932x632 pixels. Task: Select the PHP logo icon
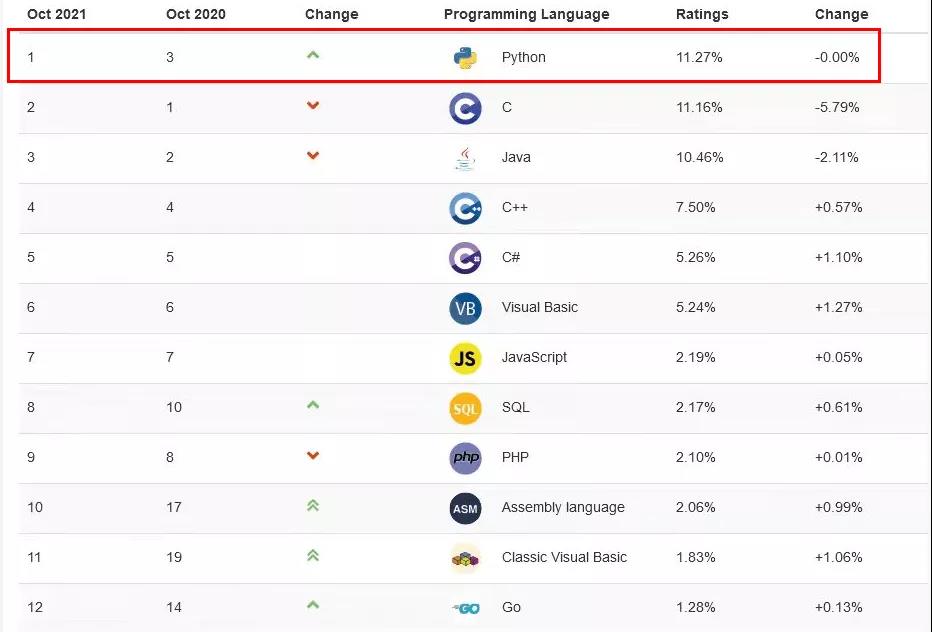point(465,458)
